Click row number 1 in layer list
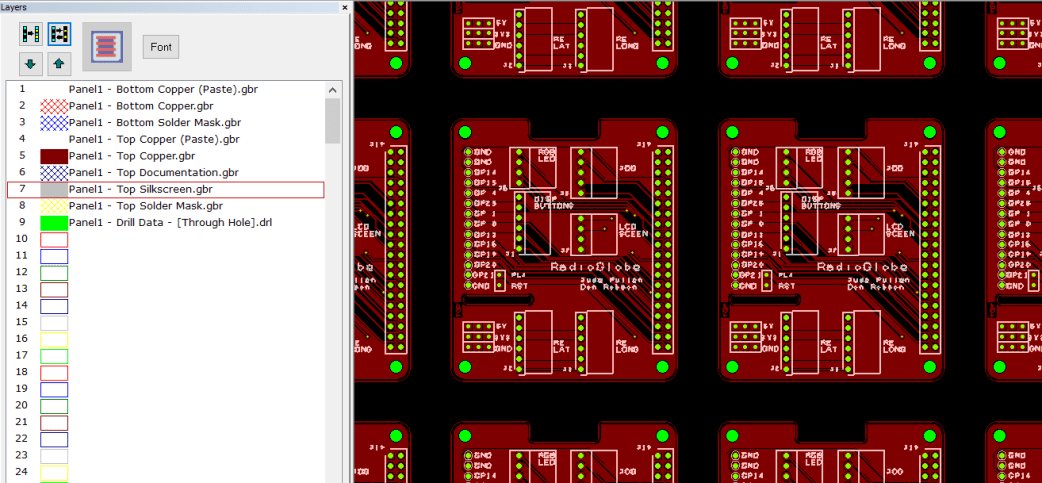Image resolution: width=1042 pixels, height=483 pixels. (23, 88)
